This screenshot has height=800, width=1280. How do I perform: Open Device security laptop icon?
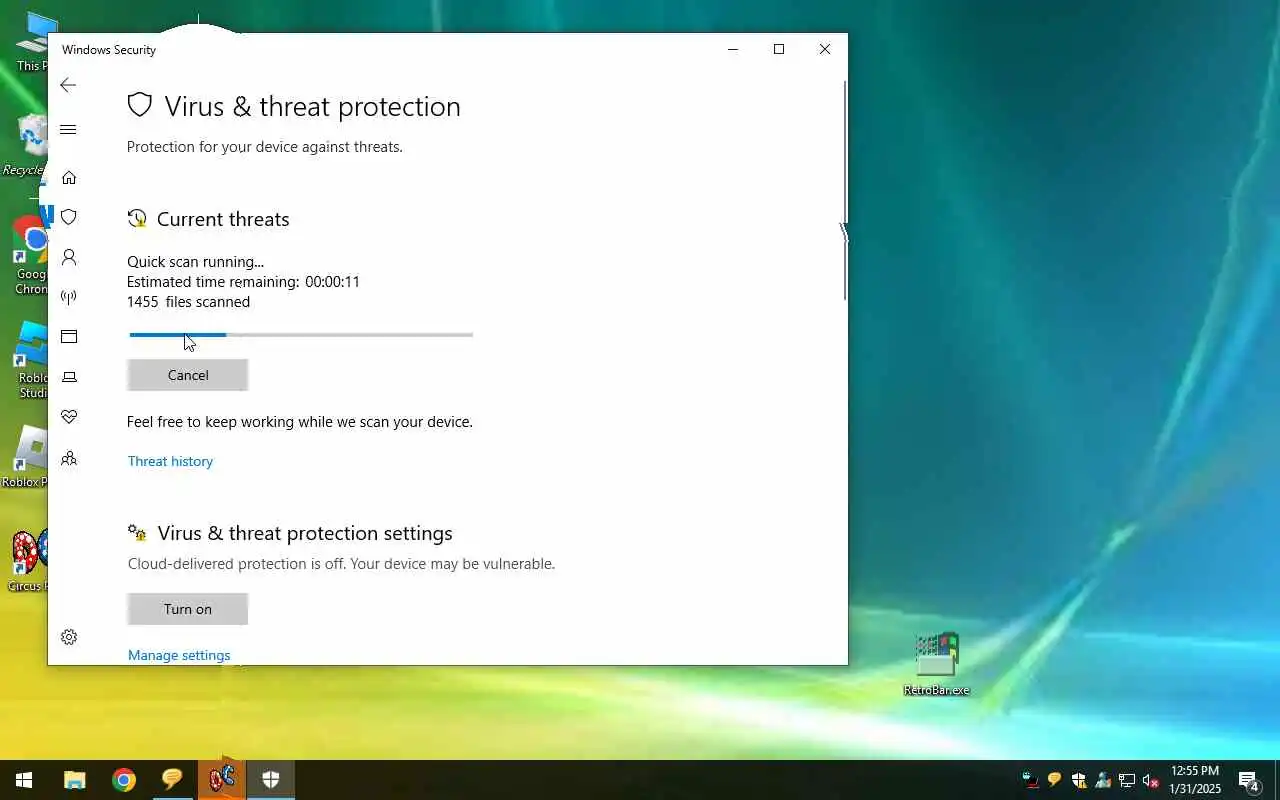click(69, 377)
